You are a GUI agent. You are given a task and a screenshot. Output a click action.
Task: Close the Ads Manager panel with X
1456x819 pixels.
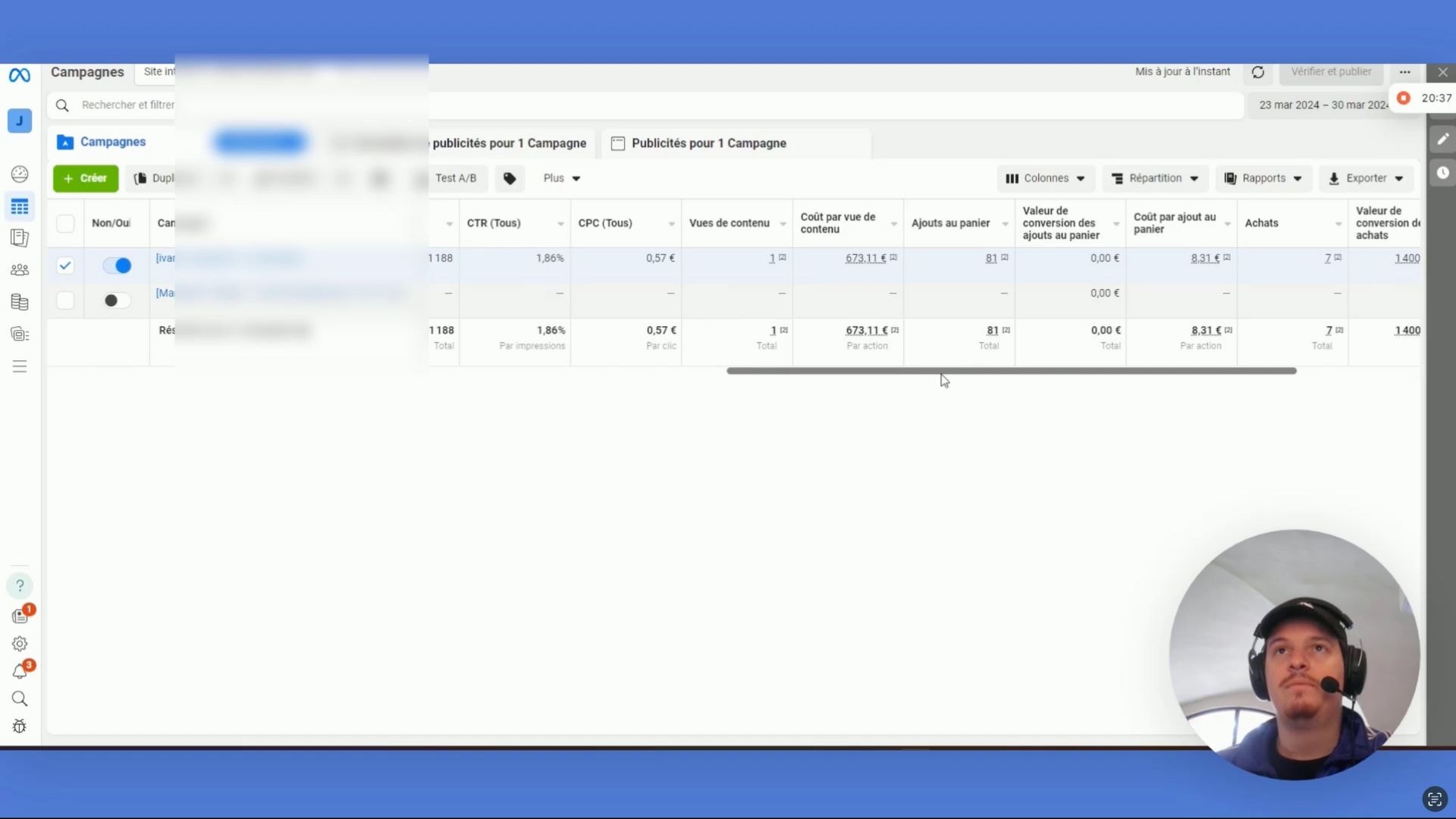pyautogui.click(x=1443, y=72)
